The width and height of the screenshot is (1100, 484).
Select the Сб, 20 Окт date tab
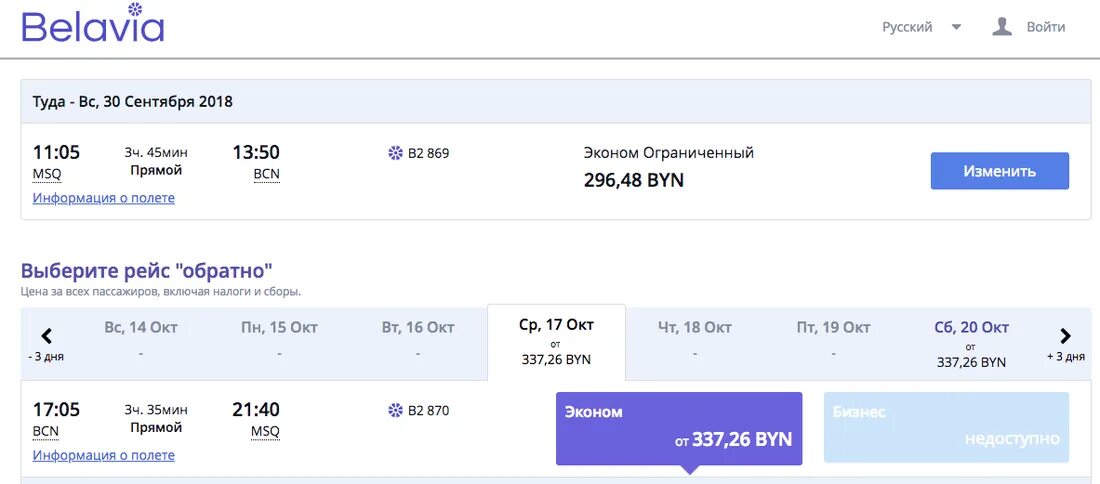point(972,342)
